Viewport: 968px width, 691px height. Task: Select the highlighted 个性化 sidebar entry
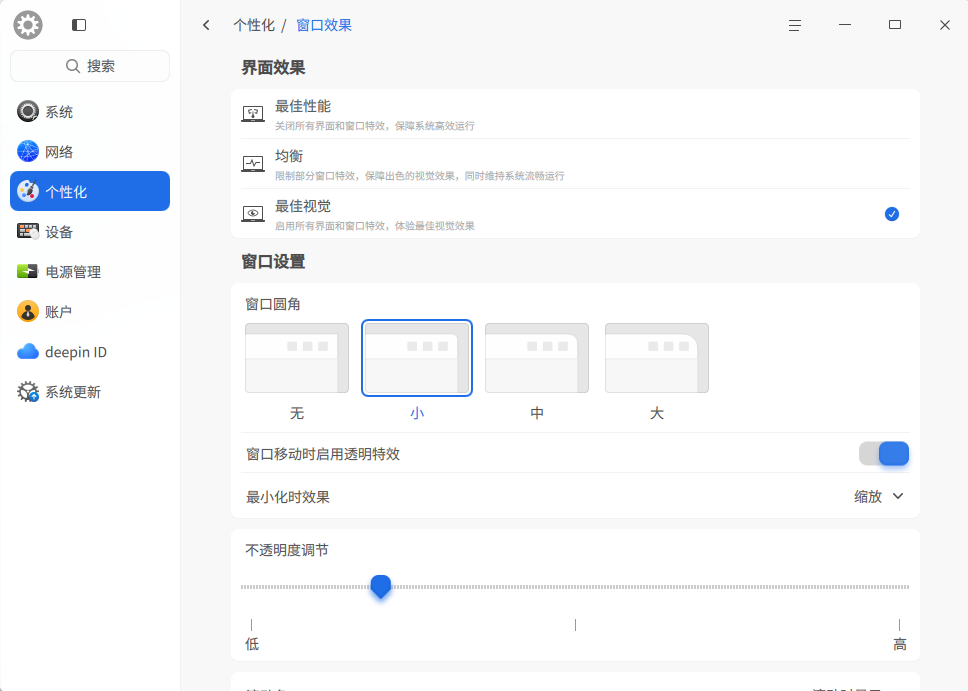point(90,191)
